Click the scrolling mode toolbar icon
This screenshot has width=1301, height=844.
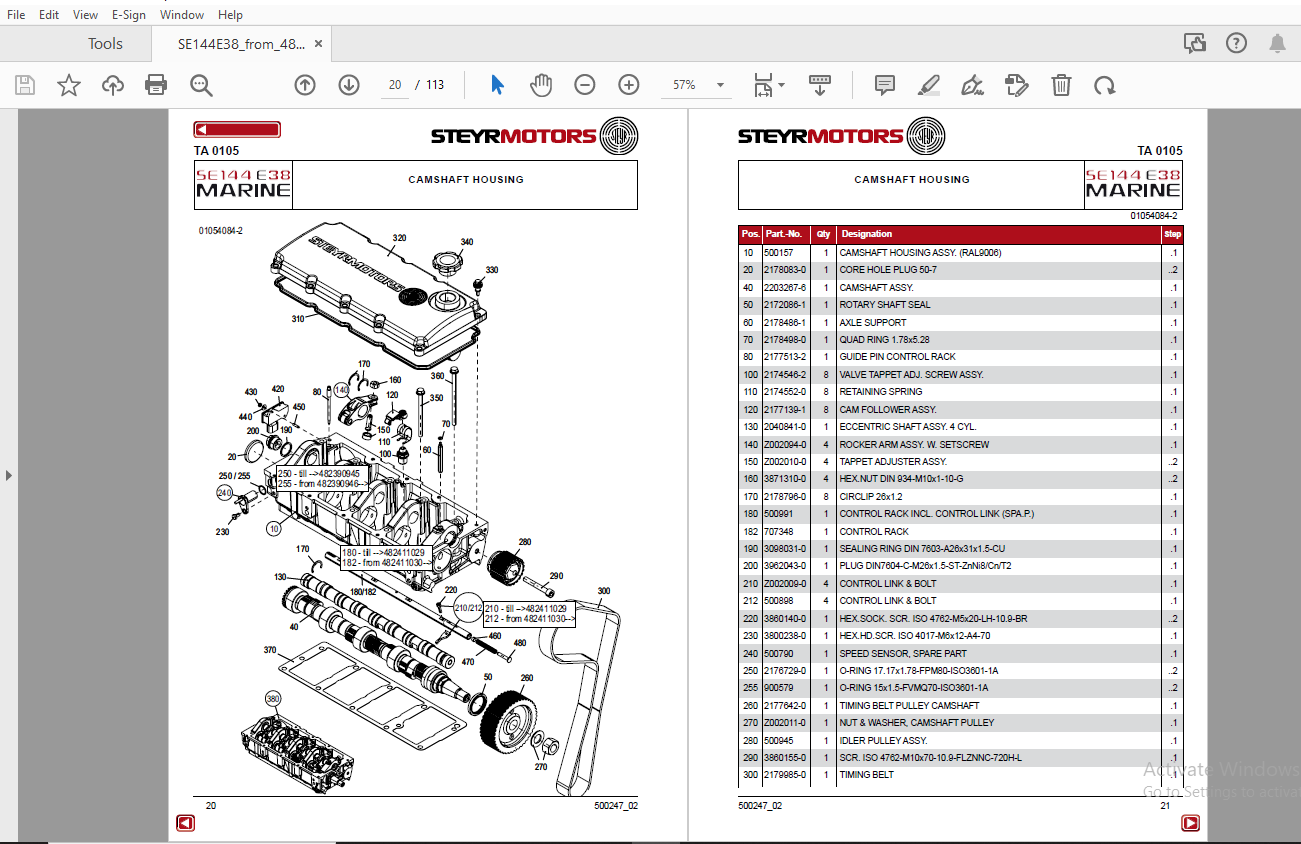(x=820, y=85)
